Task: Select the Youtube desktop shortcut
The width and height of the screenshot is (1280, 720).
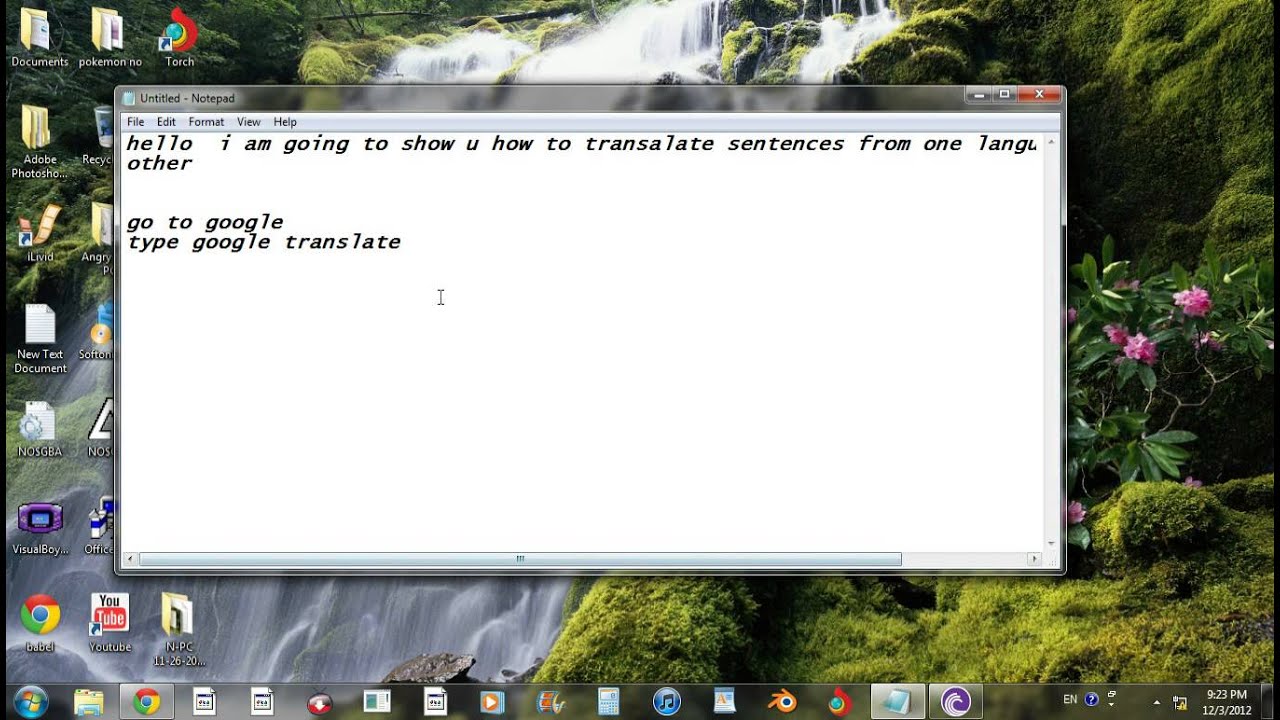Action: click(110, 622)
